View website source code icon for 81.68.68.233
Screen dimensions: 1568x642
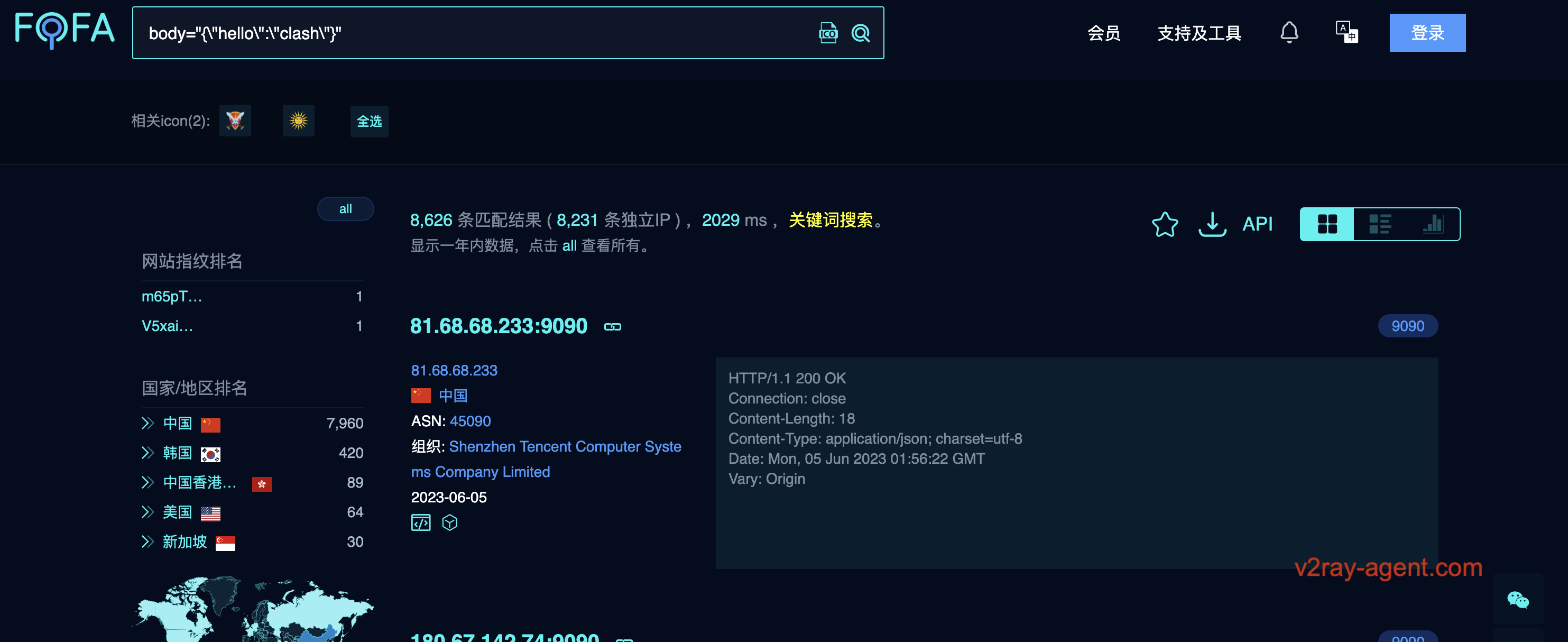(x=421, y=522)
